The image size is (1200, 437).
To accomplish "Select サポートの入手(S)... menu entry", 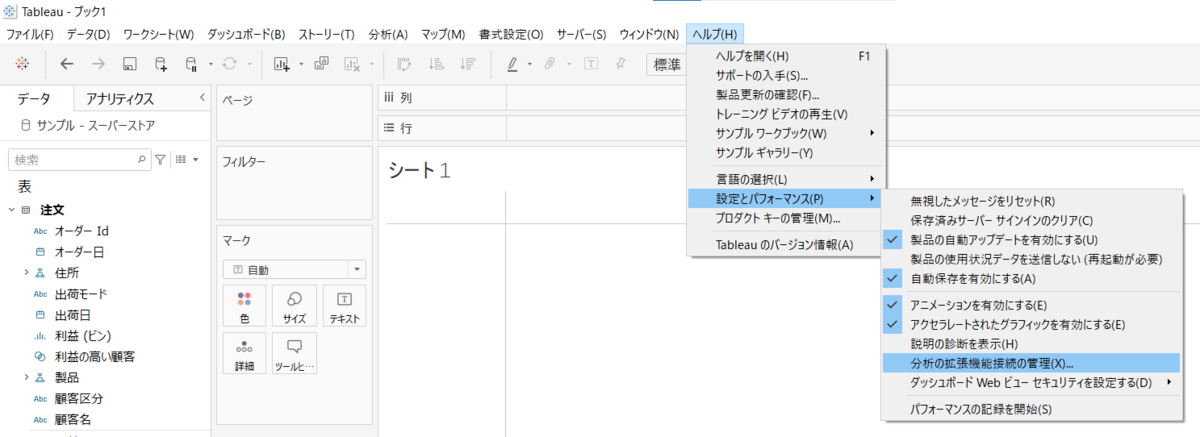I will pyautogui.click(x=786, y=75).
